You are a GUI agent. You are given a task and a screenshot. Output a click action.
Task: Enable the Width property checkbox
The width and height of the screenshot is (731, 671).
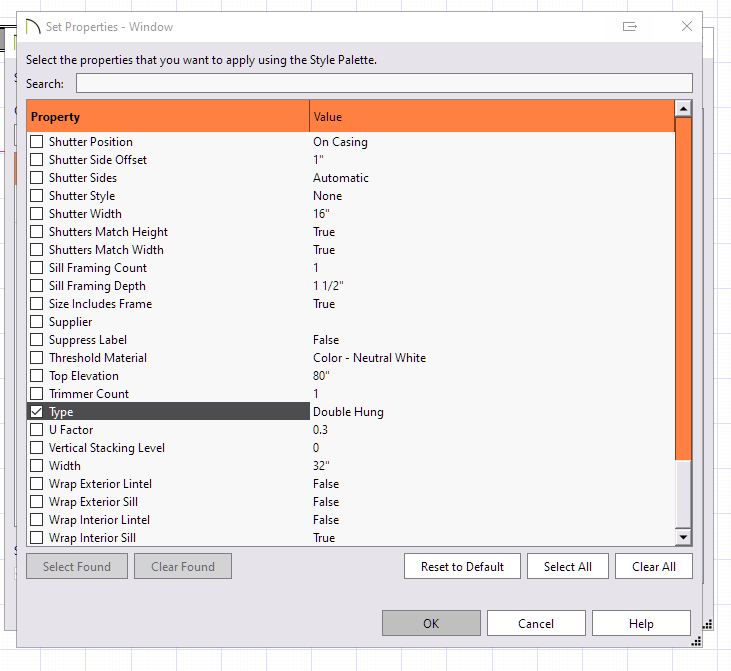click(37, 466)
